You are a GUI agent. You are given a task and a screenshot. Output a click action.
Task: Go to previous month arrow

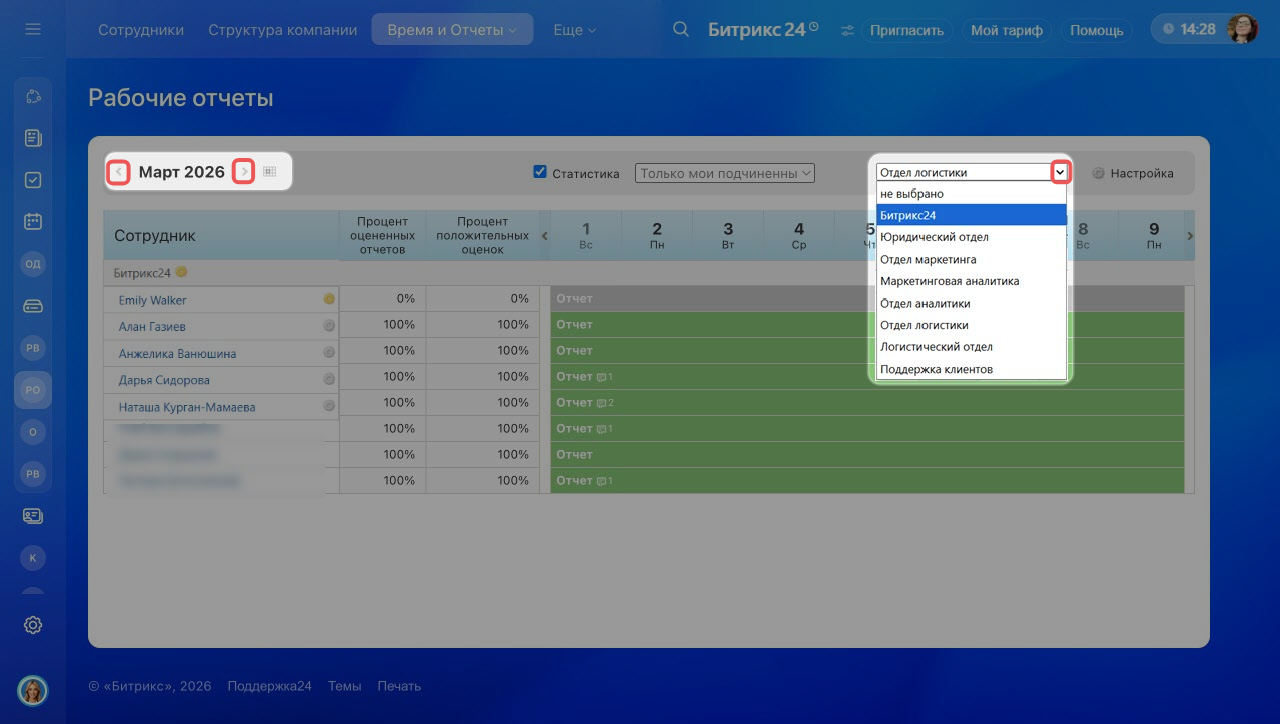[119, 172]
